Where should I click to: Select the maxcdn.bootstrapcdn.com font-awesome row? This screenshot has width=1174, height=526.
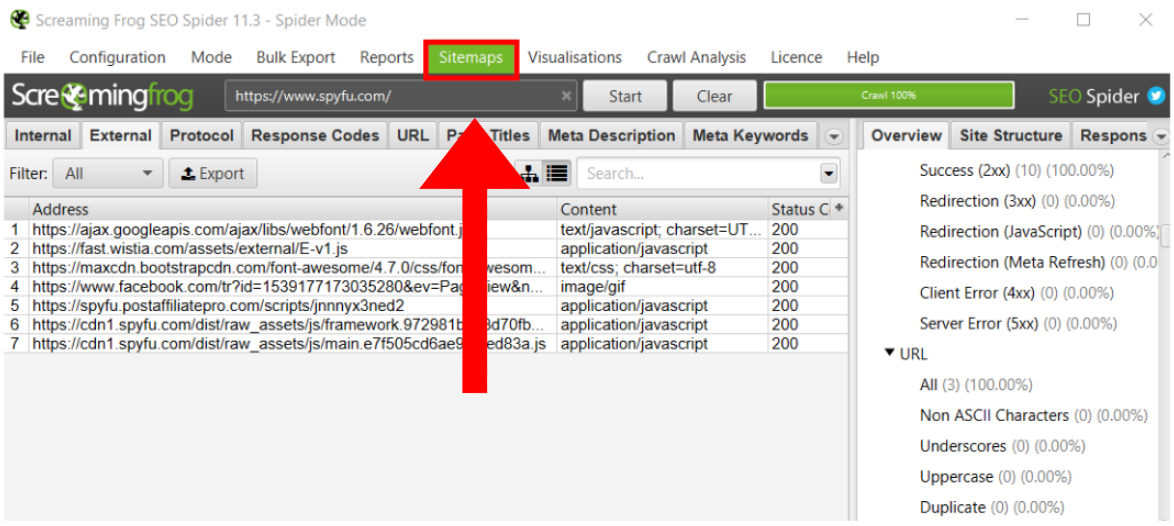[x=426, y=268]
